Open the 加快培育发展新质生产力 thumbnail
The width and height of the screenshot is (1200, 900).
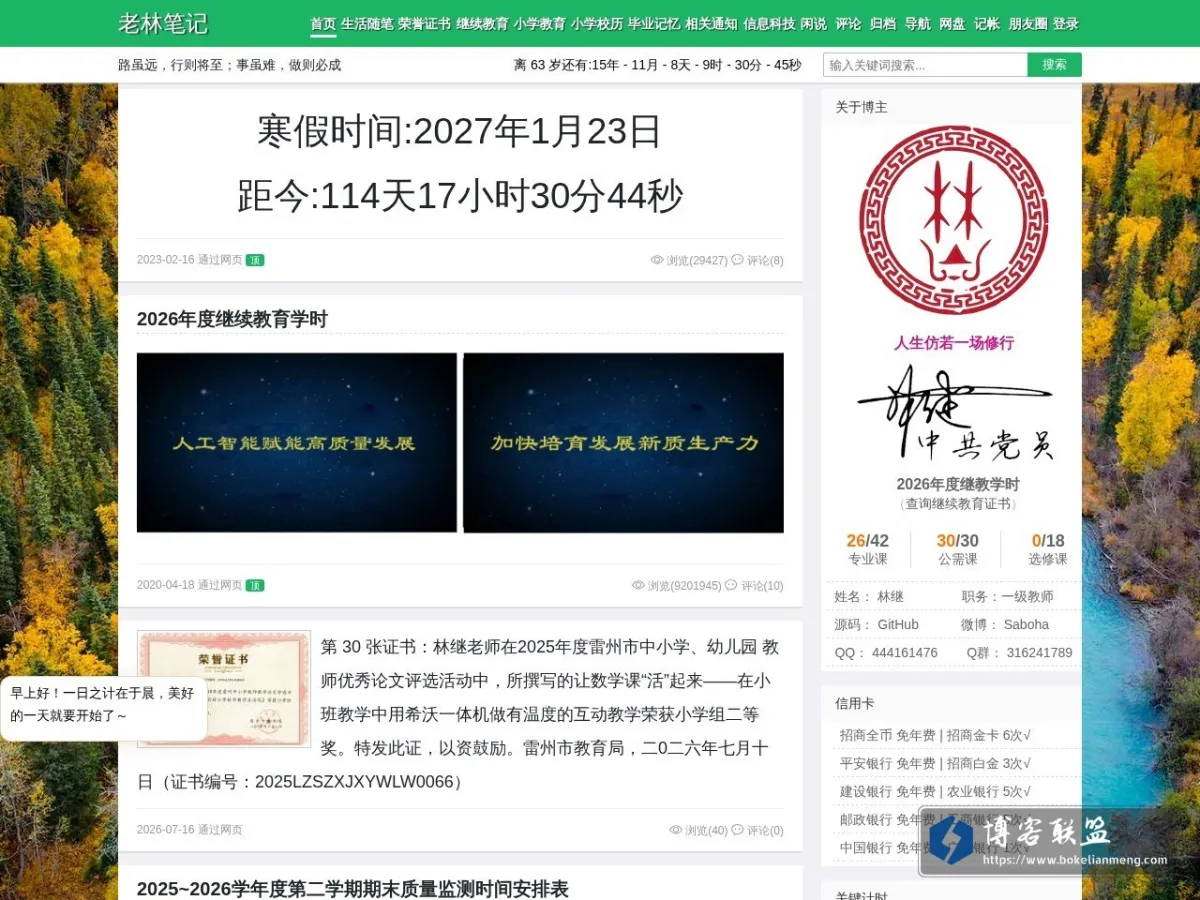tap(623, 442)
